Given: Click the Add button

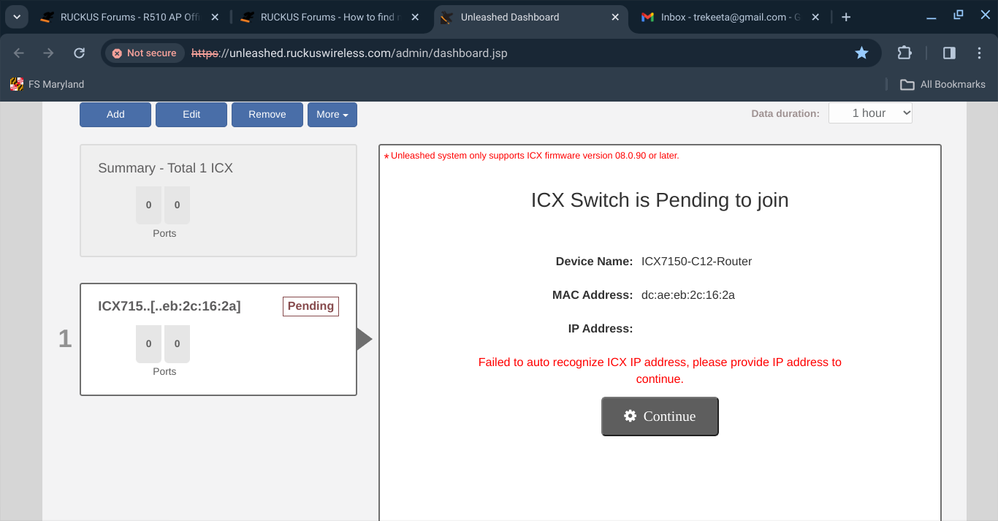Looking at the screenshot, I should point(115,115).
